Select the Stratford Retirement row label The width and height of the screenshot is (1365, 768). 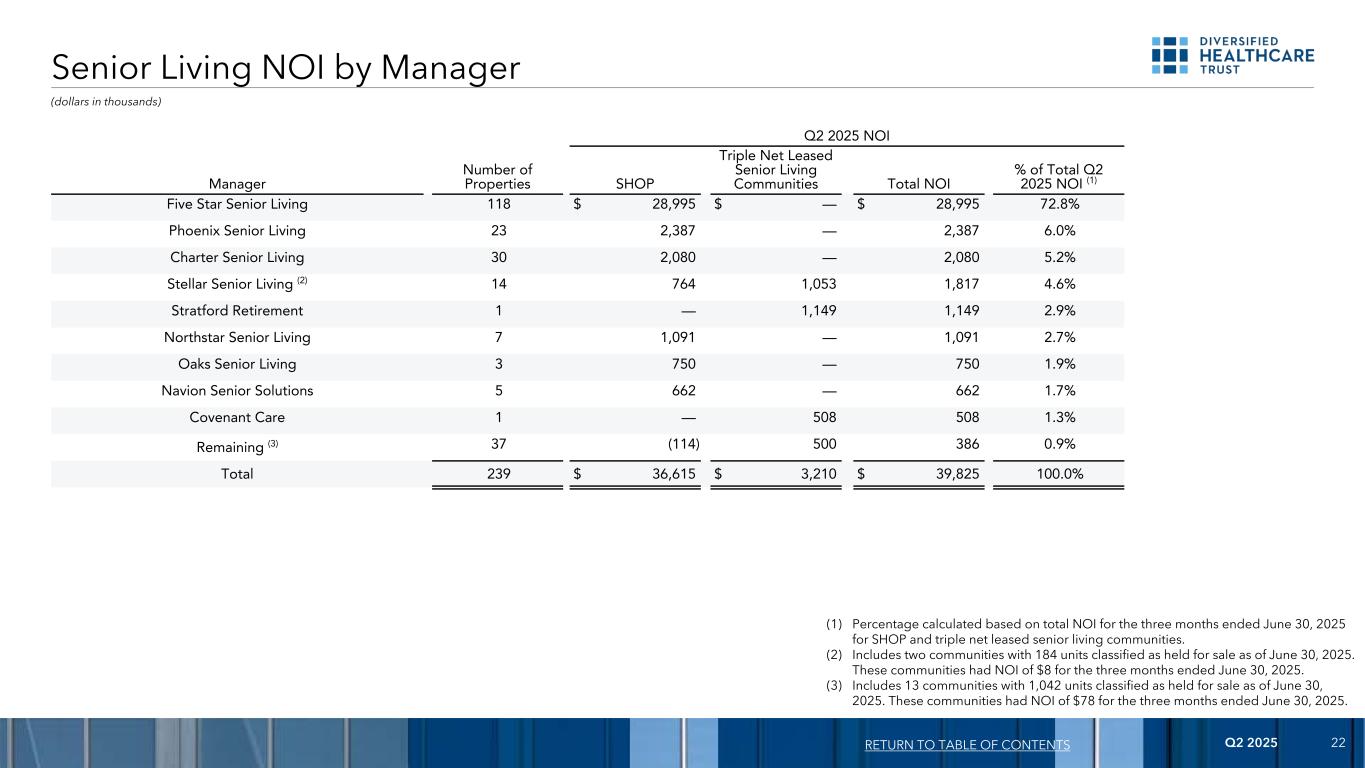click(x=237, y=311)
